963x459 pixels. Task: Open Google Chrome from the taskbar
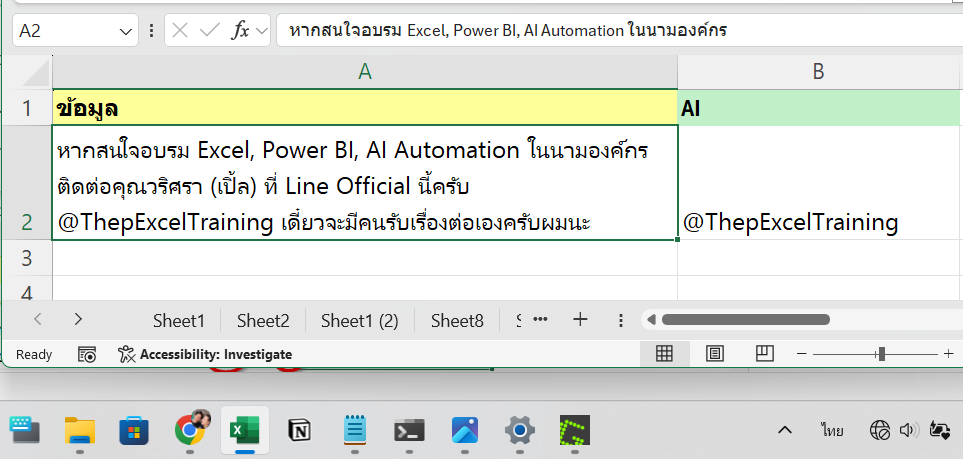click(x=190, y=430)
